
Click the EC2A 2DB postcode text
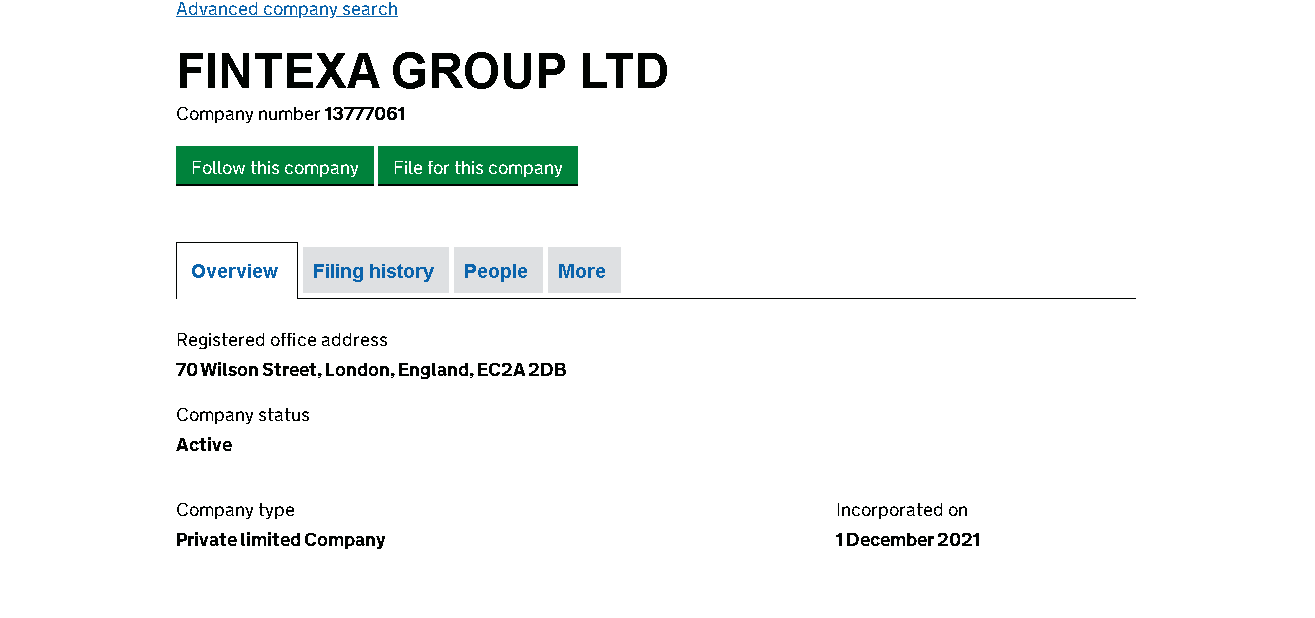tap(522, 370)
